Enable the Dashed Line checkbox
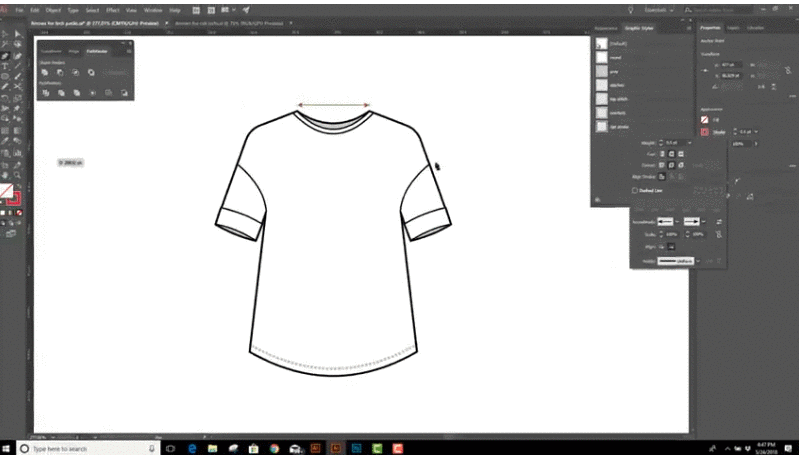799x455 pixels. pyautogui.click(x=635, y=190)
